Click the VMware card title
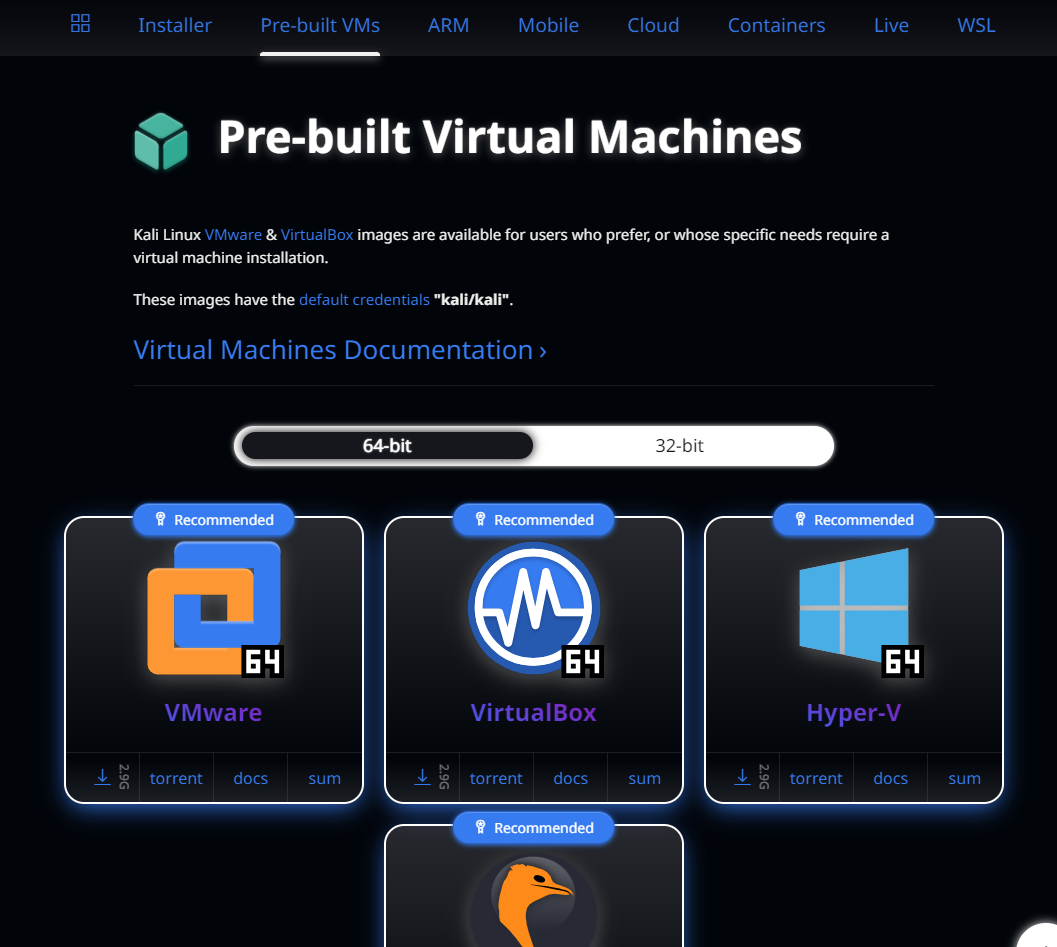 tap(214, 712)
